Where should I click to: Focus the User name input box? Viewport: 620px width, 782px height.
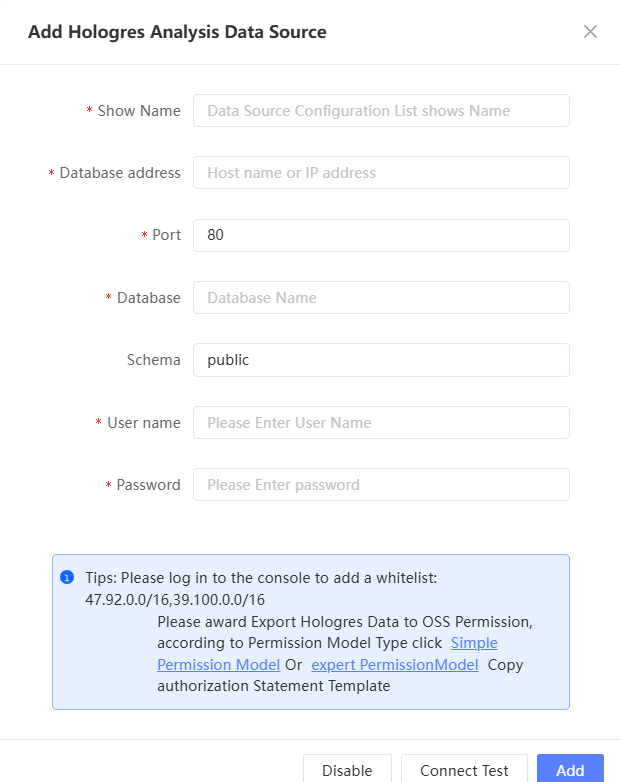point(381,423)
